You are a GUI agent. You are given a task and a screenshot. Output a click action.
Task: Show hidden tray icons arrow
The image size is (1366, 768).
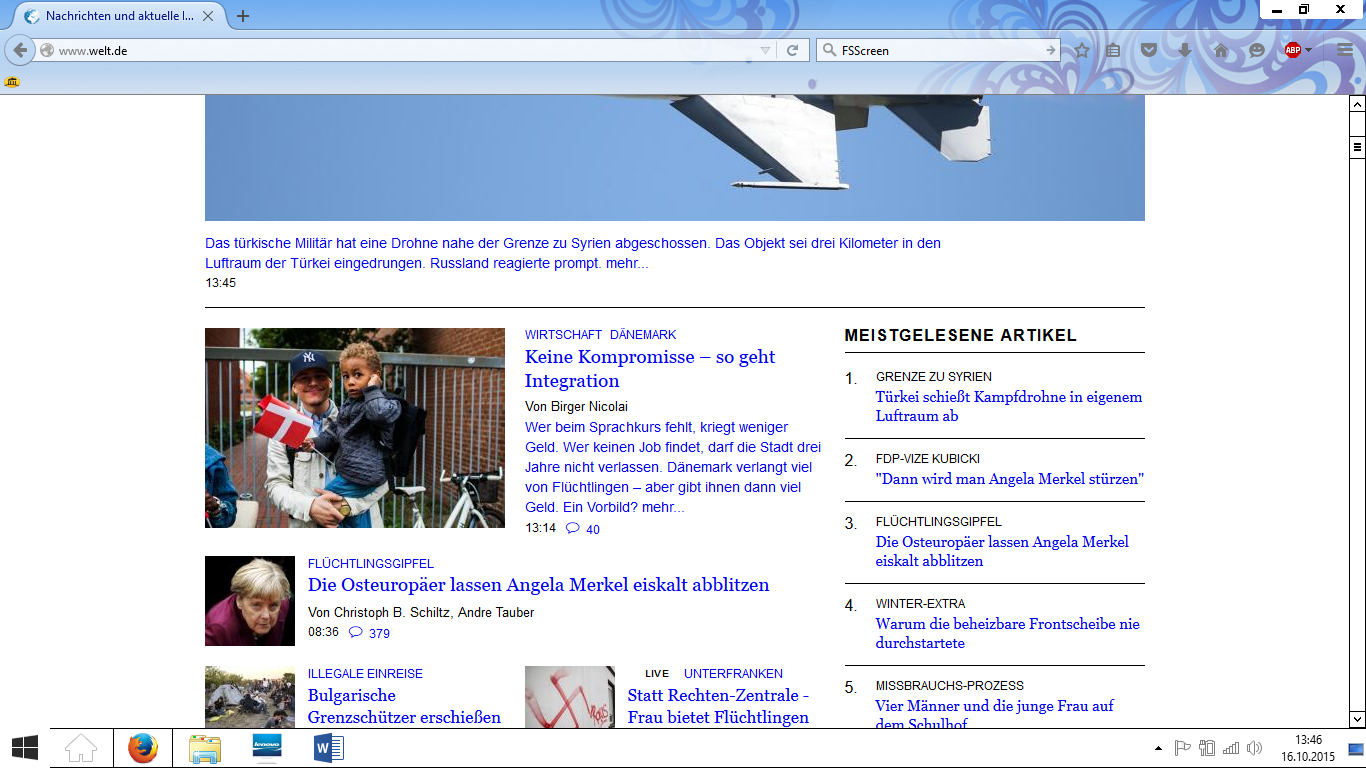pyautogui.click(x=1159, y=748)
